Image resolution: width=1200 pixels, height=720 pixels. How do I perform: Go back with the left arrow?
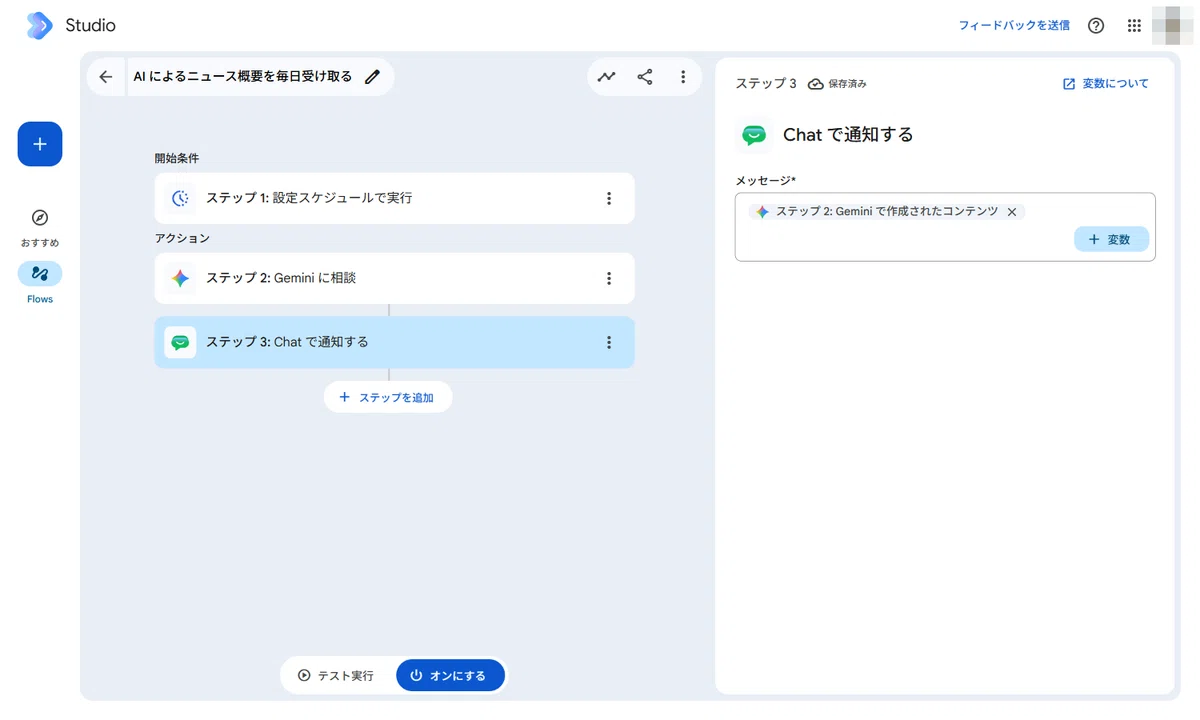pos(106,77)
